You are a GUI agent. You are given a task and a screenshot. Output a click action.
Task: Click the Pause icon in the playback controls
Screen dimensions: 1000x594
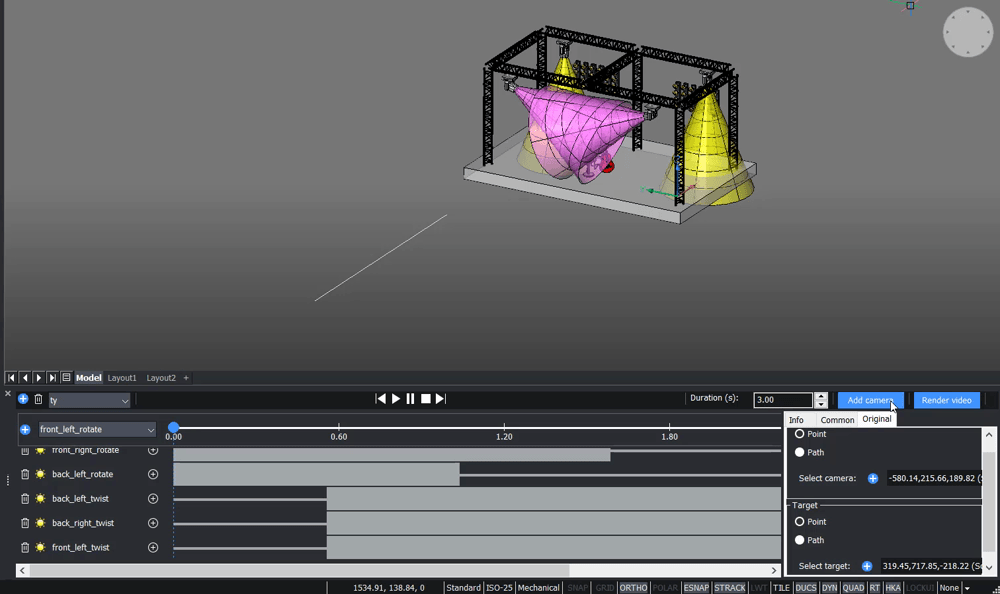coord(410,398)
